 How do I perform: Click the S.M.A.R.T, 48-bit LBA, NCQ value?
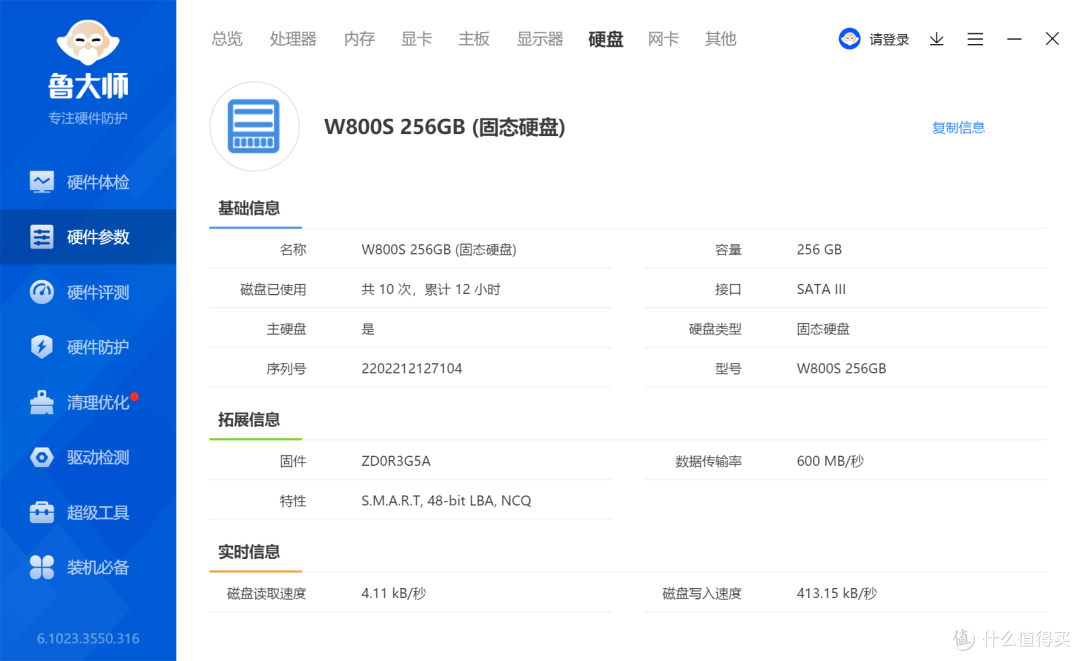point(446,501)
